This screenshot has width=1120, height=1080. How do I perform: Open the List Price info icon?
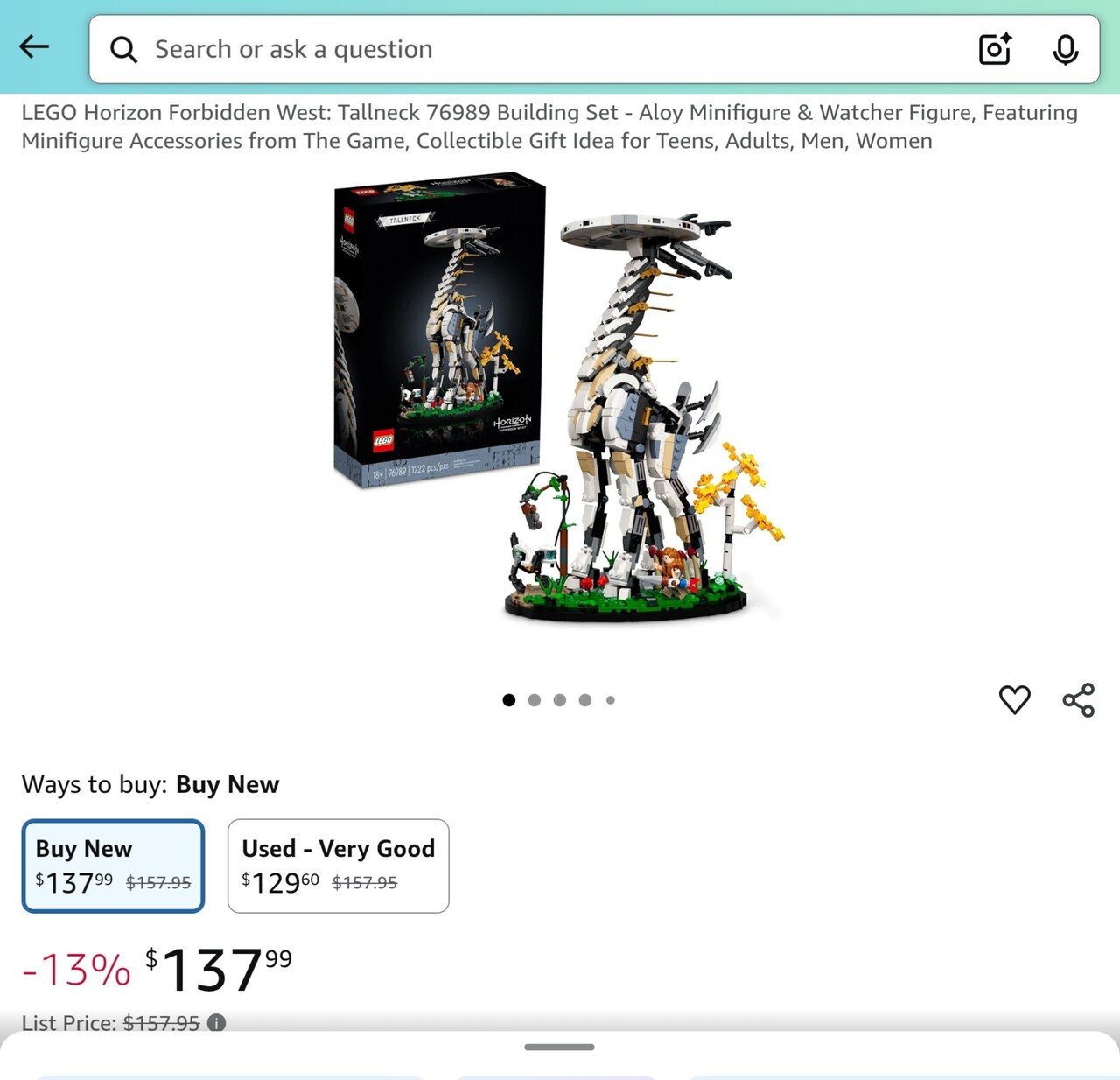point(216,1022)
